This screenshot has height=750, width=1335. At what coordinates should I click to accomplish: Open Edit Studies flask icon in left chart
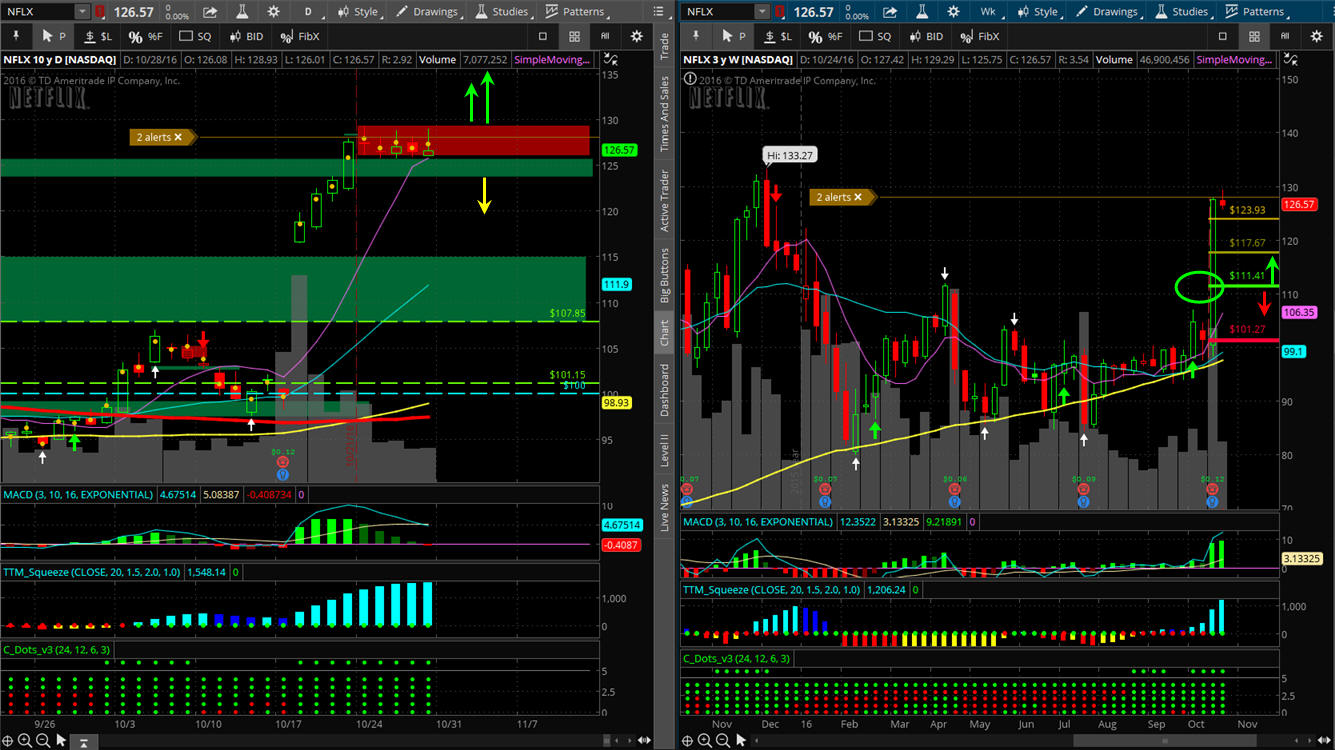[241, 12]
